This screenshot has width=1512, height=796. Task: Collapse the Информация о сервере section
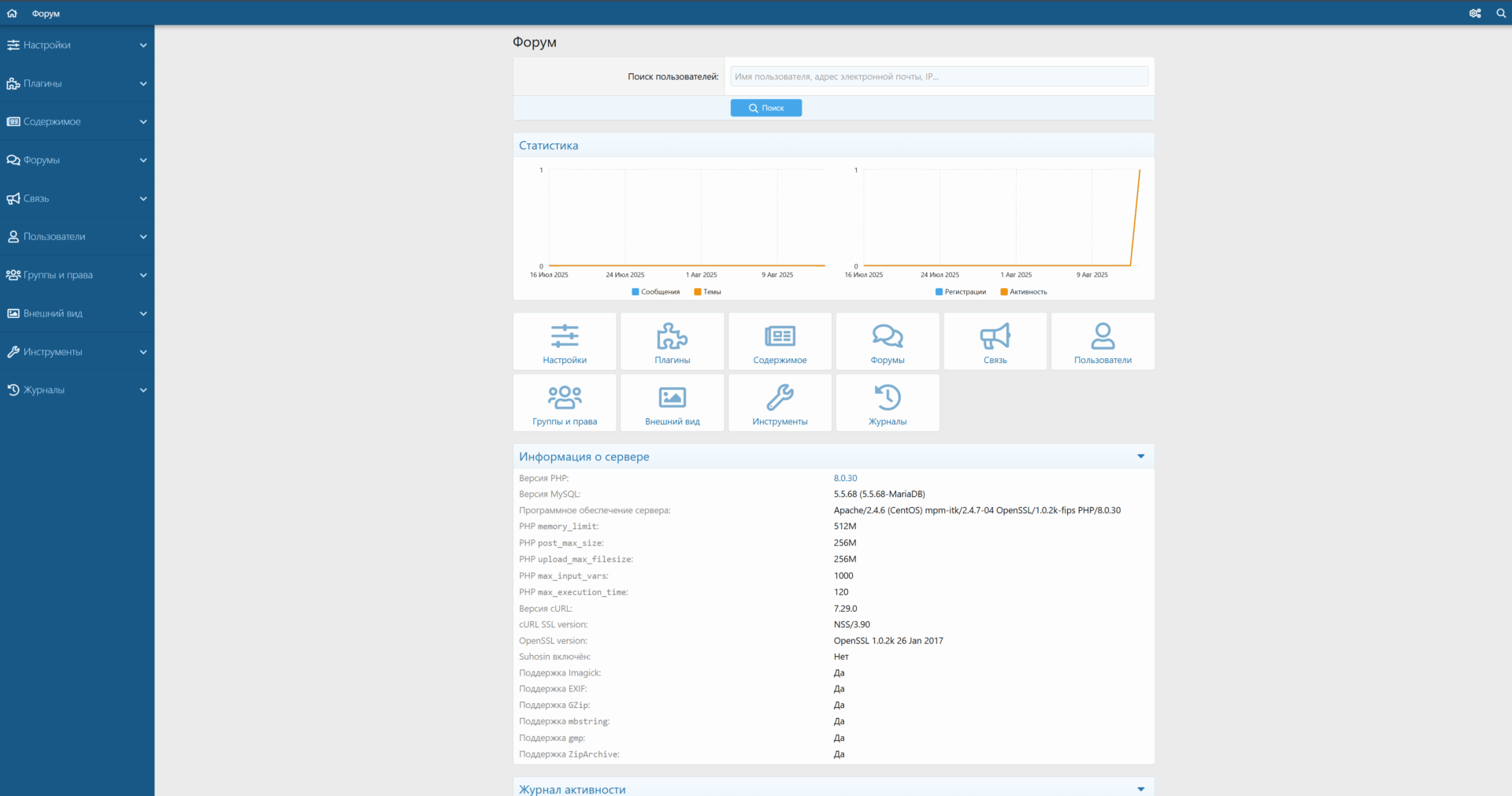(1140, 457)
